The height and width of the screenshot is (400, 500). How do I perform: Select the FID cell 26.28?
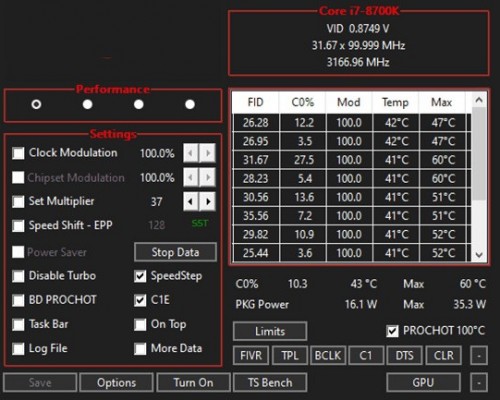(x=256, y=123)
